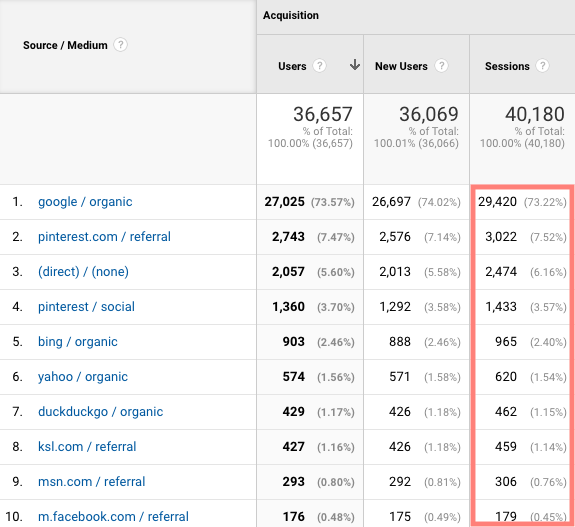This screenshot has width=575, height=527.
Task: Click sessions value 620
Action: (x=506, y=377)
